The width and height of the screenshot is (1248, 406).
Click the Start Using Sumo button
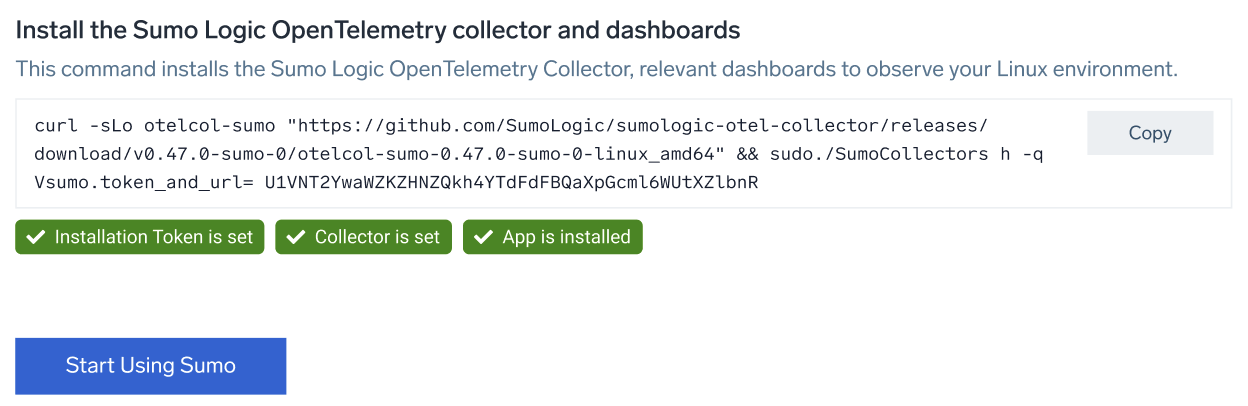[151, 366]
